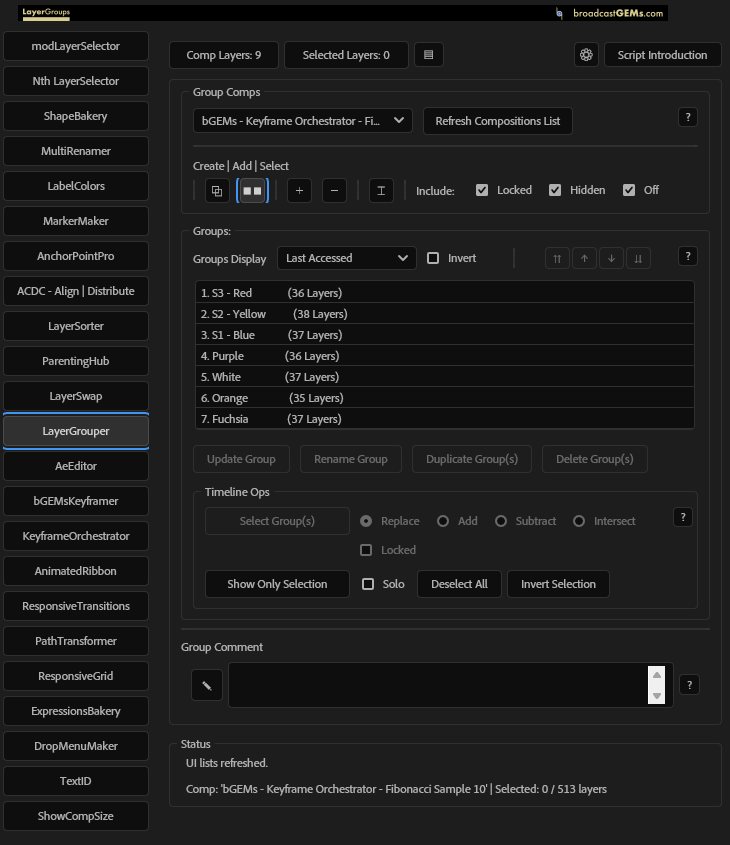This screenshot has height=845, width=730.
Task: Click the Rename Group button
Action: tap(351, 459)
